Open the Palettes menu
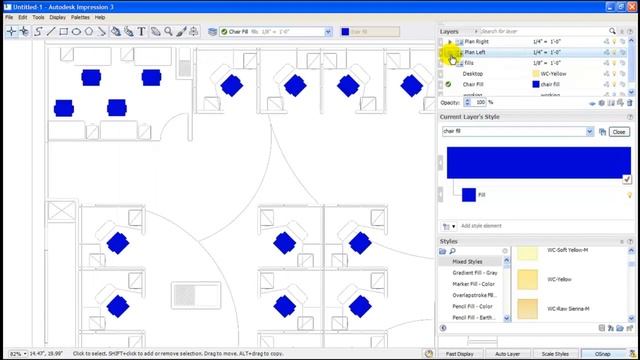The width and height of the screenshot is (640, 360). 80,18
